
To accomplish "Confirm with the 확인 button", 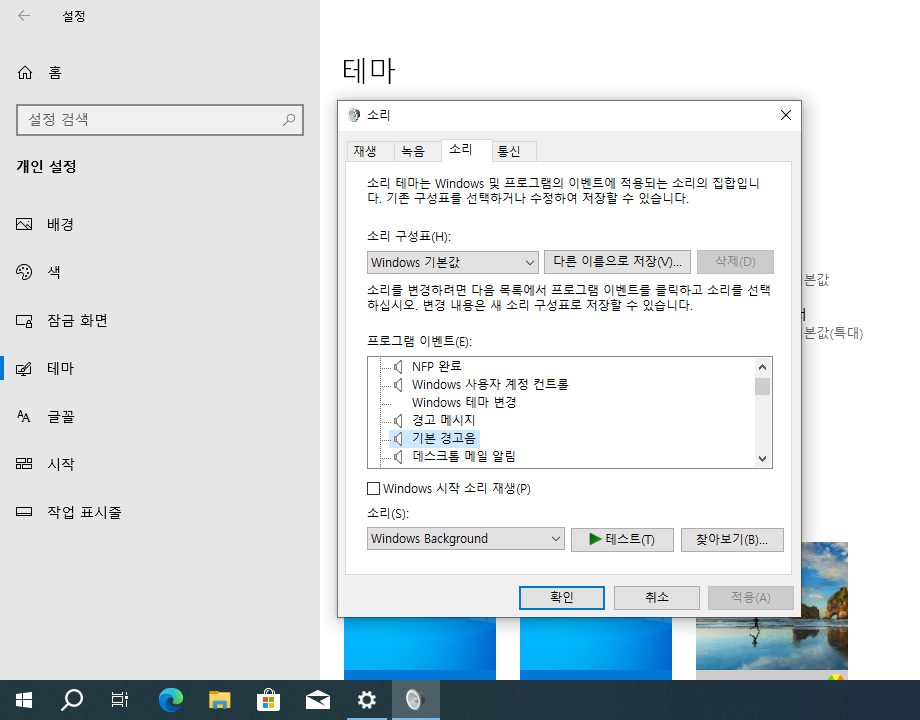I will [x=562, y=597].
